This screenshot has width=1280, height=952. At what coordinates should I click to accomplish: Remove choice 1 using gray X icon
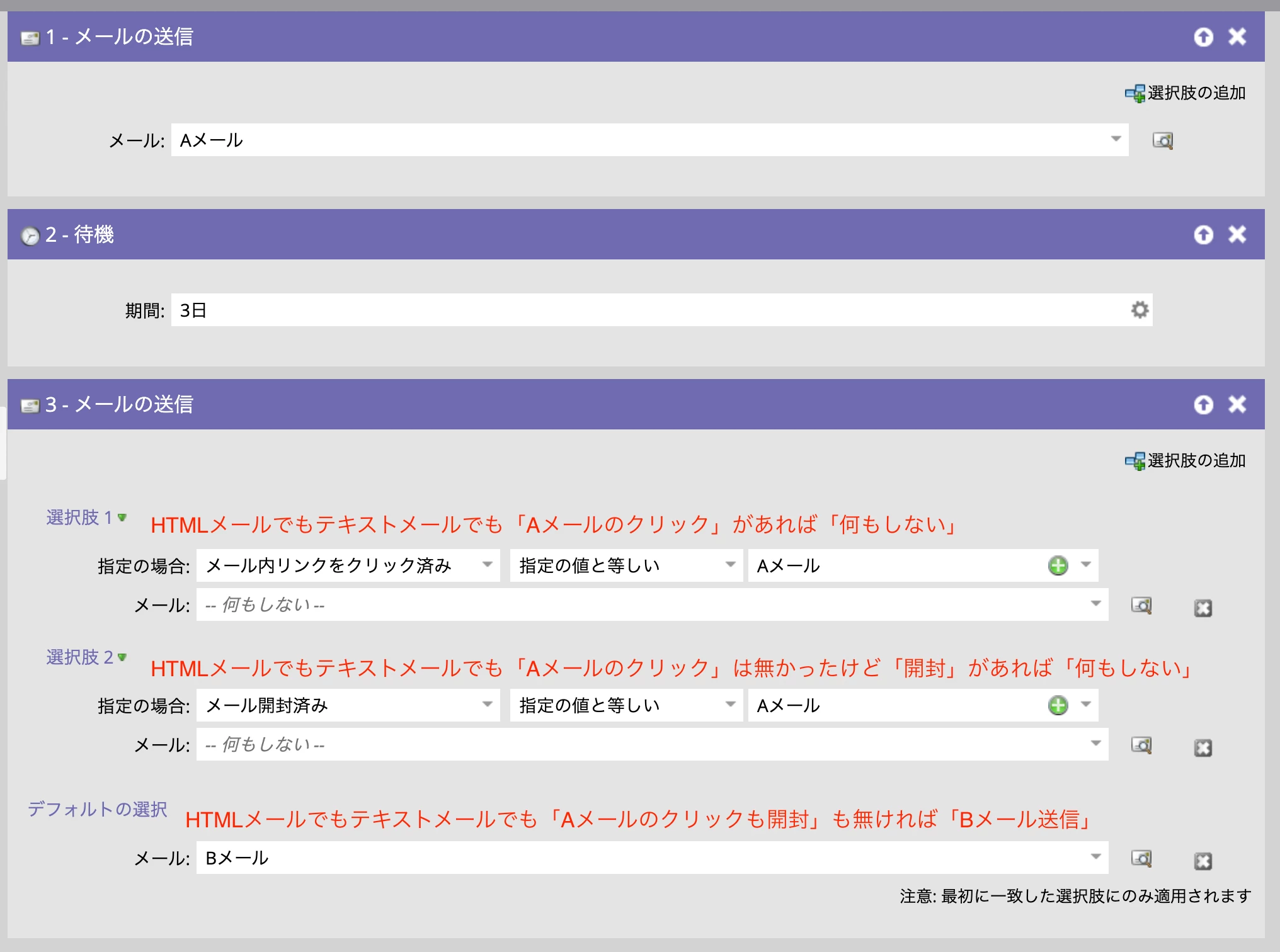point(1203,608)
